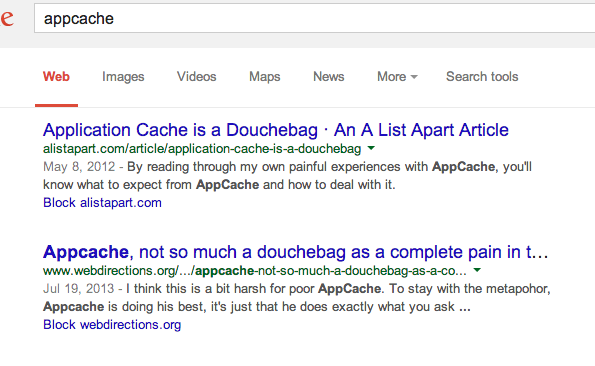The image size is (595, 366).
Task: Click the 'May 8, 2012' snippet date
Action: click(x=79, y=167)
